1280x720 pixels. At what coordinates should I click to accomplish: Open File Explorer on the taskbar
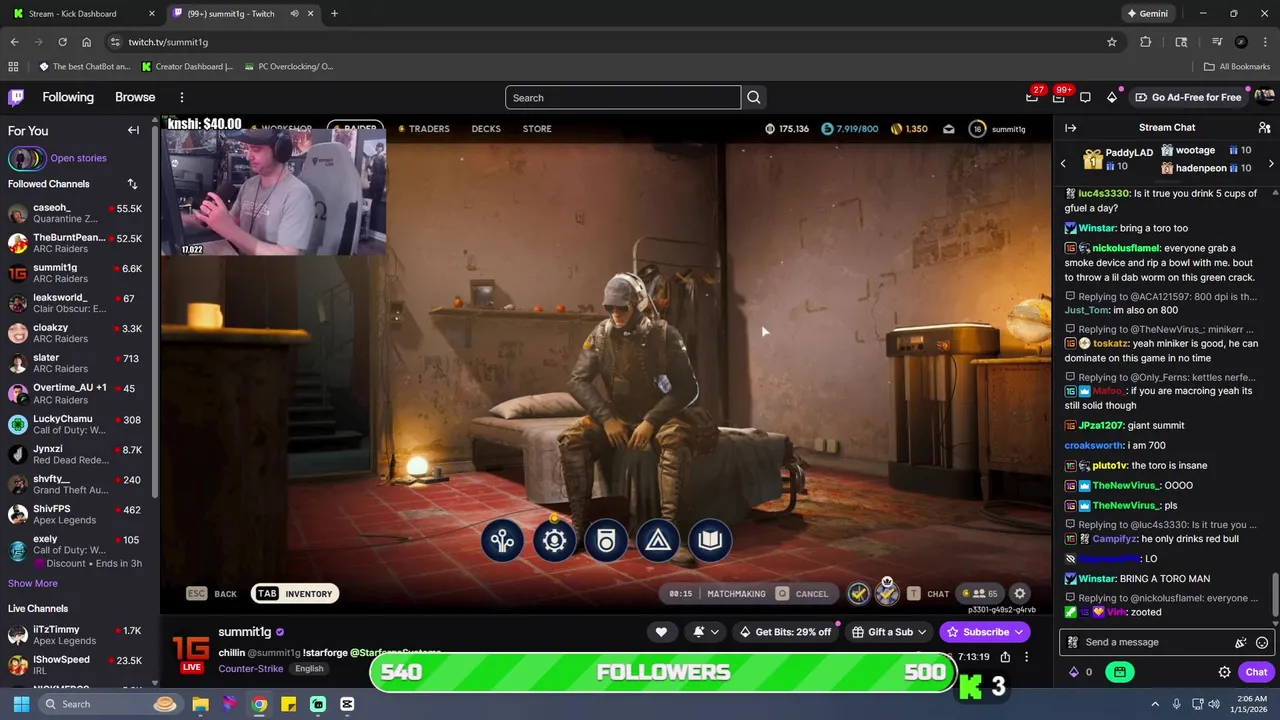tap(201, 704)
